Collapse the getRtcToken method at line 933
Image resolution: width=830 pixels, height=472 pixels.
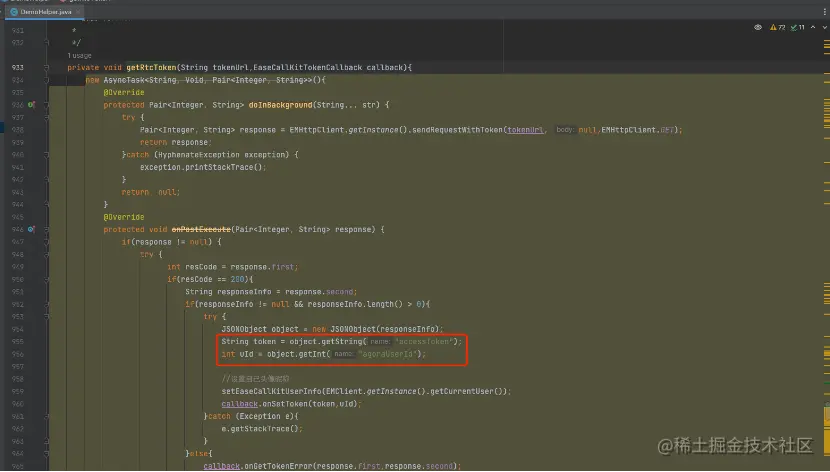pyautogui.click(x=47, y=68)
